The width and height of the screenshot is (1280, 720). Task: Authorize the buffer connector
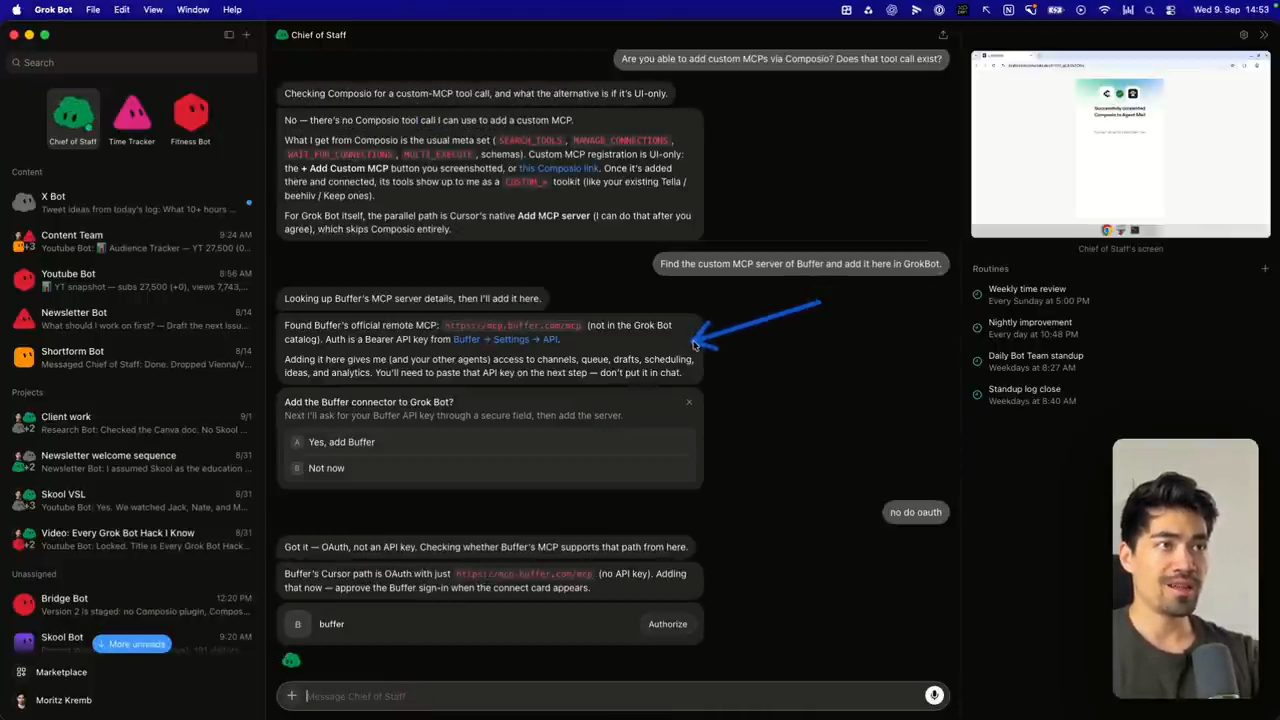(x=667, y=624)
